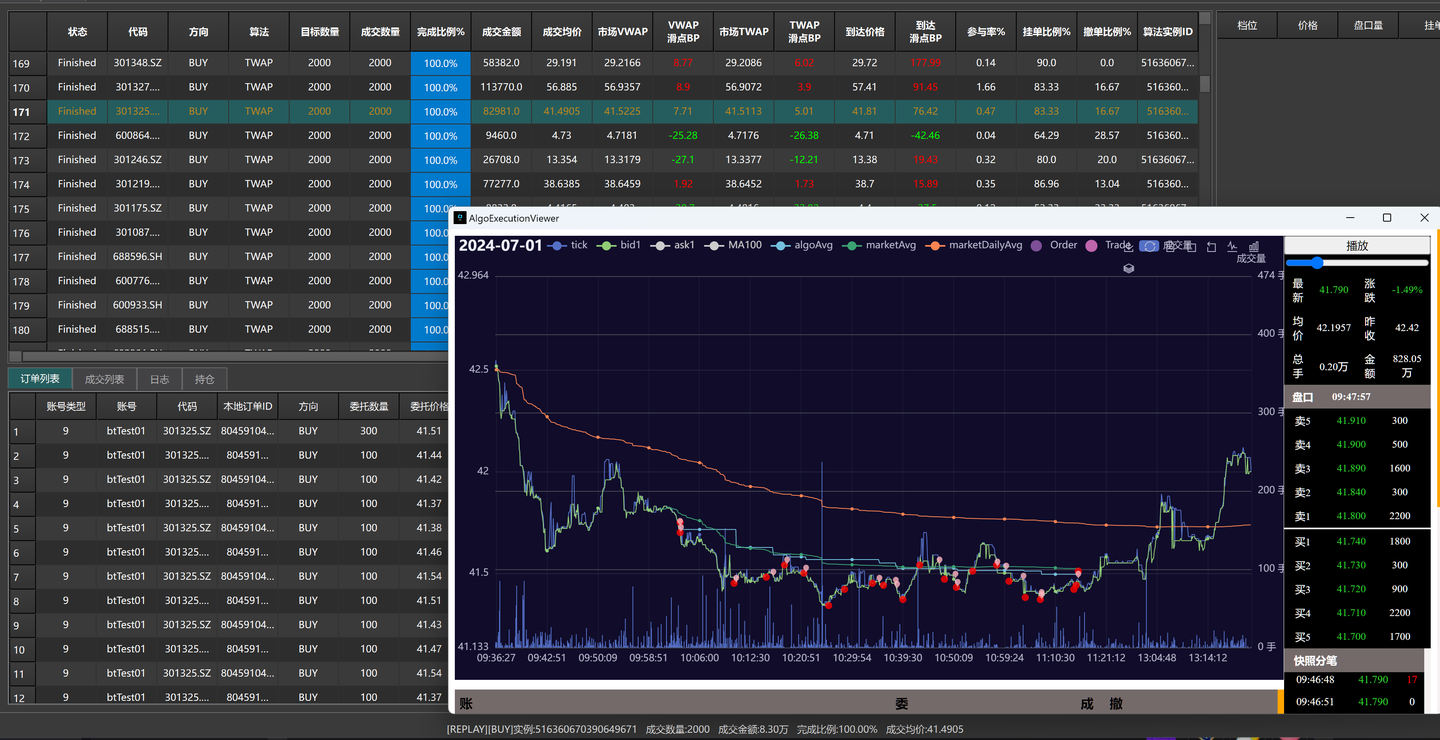1440x740 pixels.
Task: Sort by the 成交金额 column header
Action: (500, 32)
